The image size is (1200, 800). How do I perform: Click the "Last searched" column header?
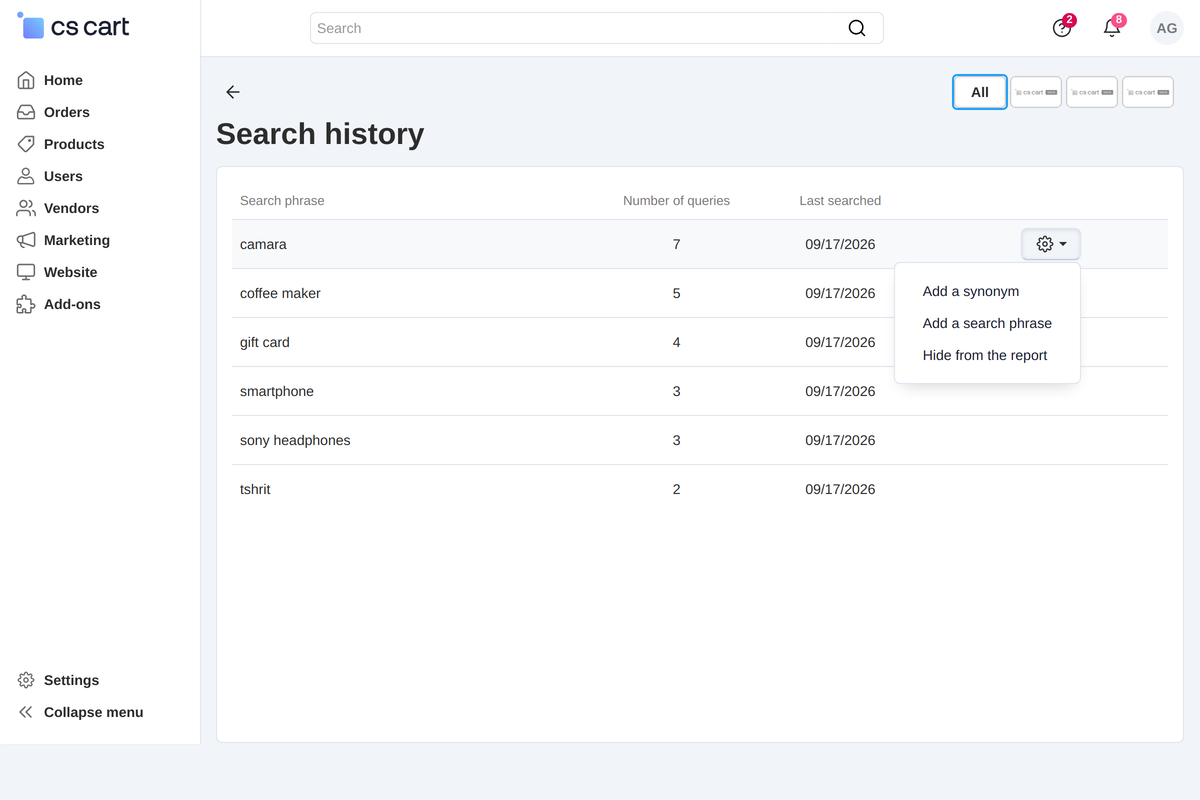coord(840,200)
